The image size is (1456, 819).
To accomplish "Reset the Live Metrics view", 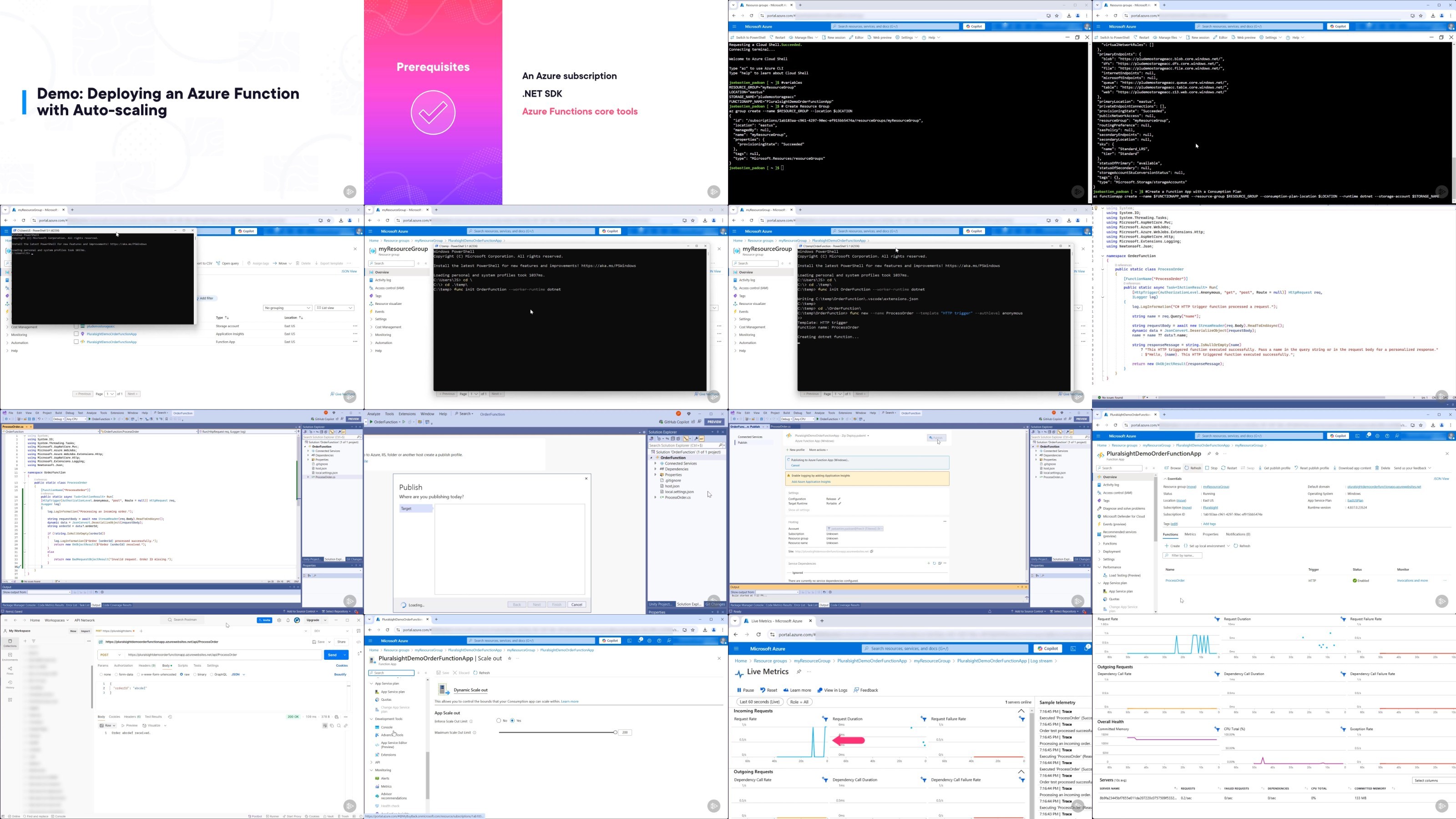I will (768, 690).
